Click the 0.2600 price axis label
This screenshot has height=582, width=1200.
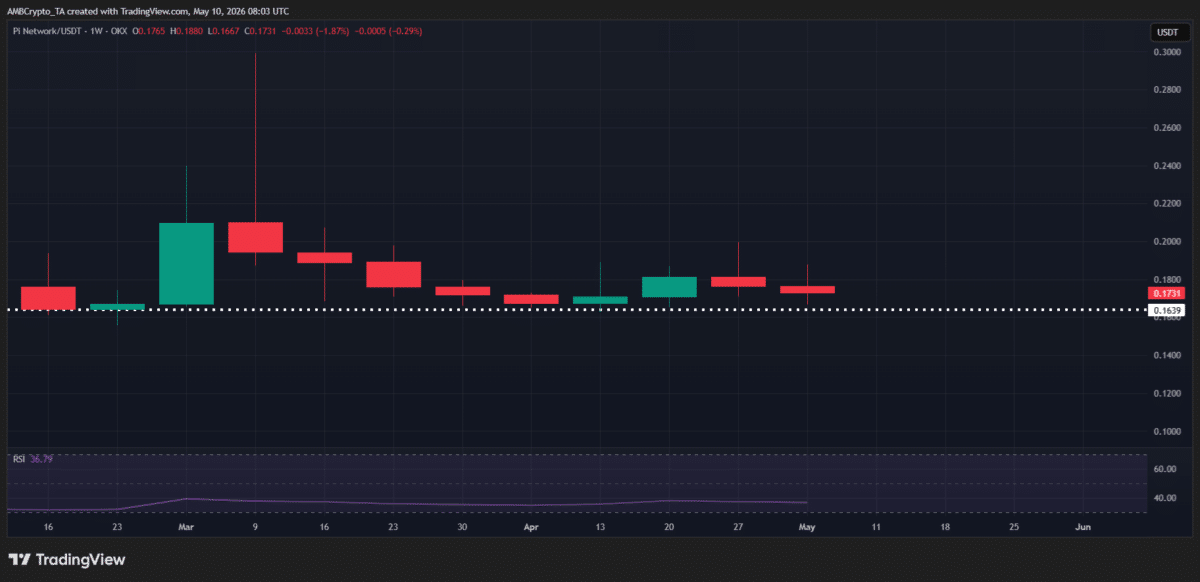(x=1167, y=128)
